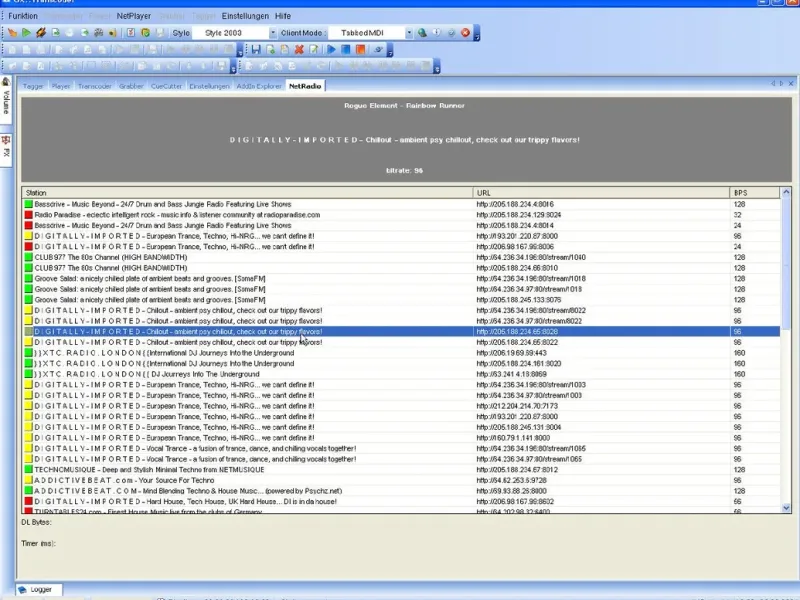
Task: Open the Volume side panel
Action: pos(6,99)
